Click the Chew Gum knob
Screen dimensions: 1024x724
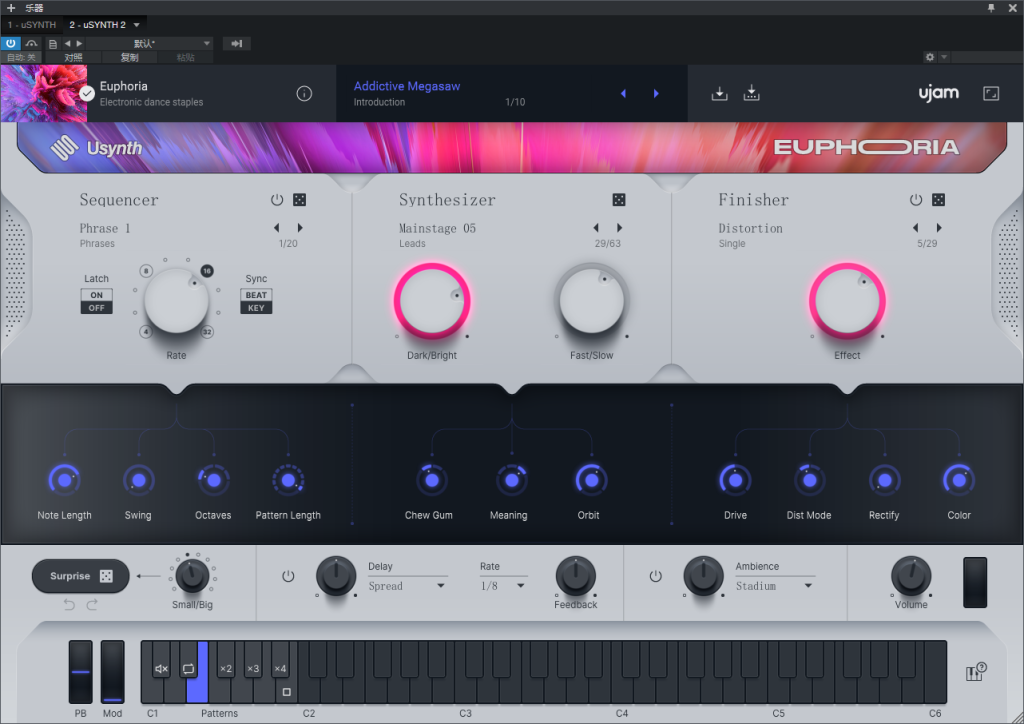(431, 480)
